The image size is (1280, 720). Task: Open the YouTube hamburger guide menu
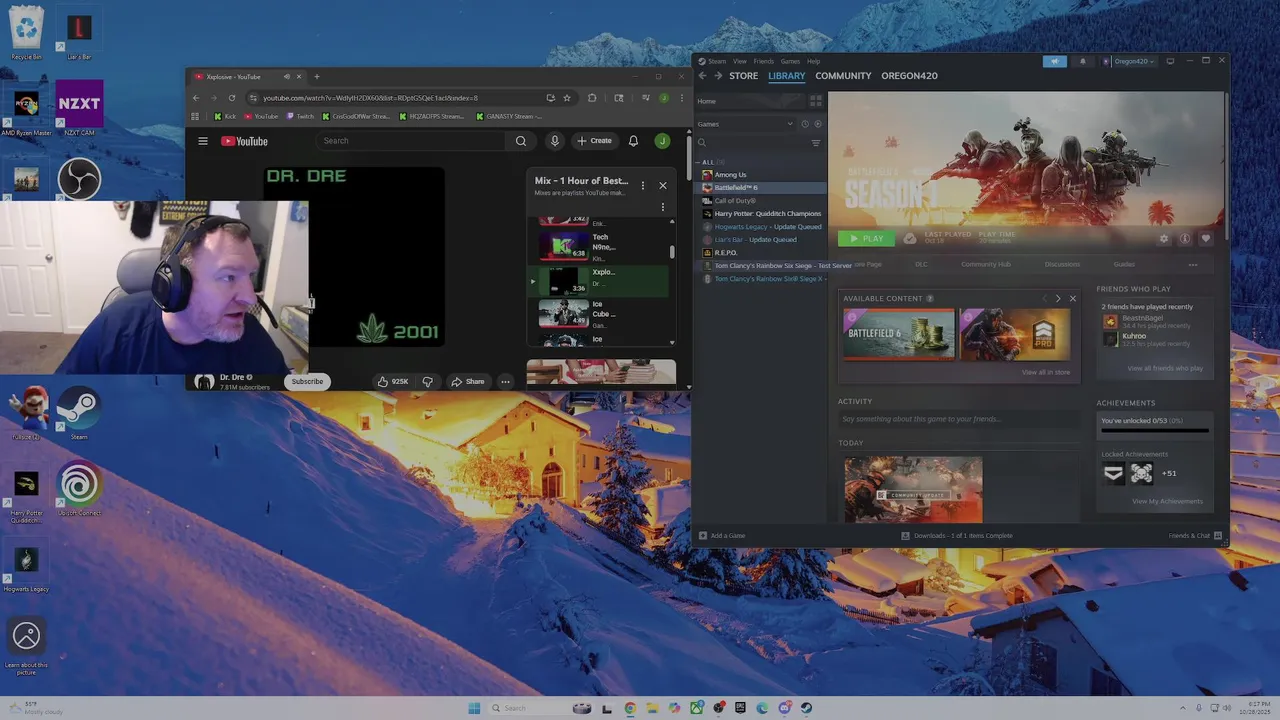click(x=203, y=141)
